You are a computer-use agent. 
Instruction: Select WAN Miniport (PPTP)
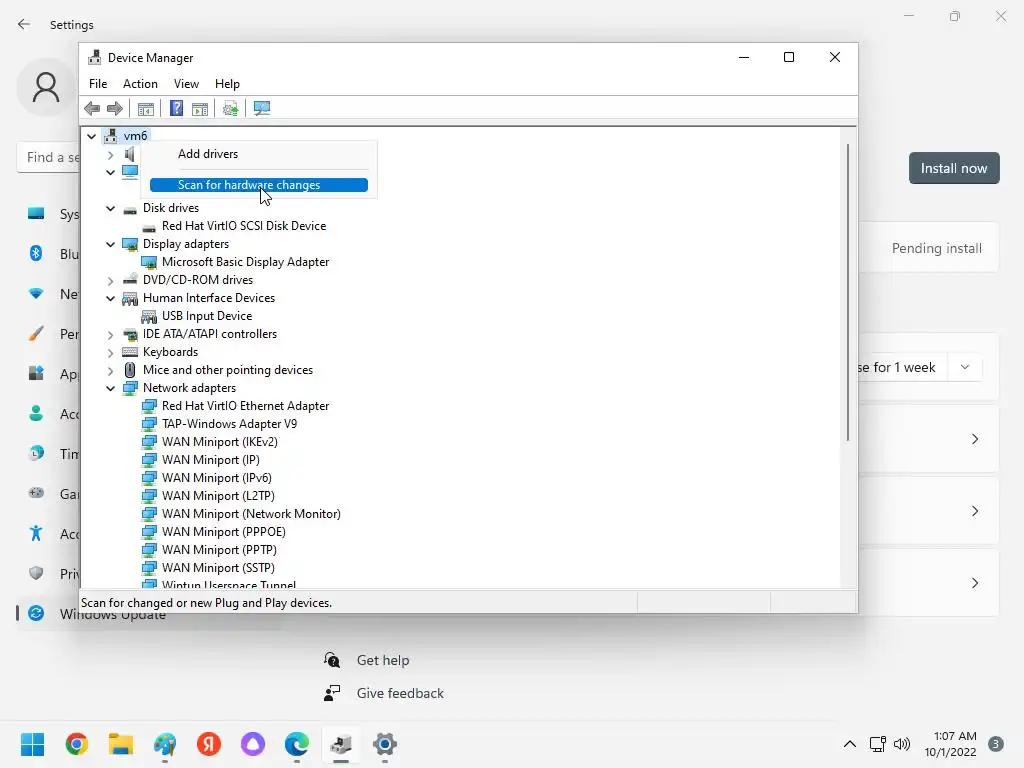pyautogui.click(x=219, y=550)
